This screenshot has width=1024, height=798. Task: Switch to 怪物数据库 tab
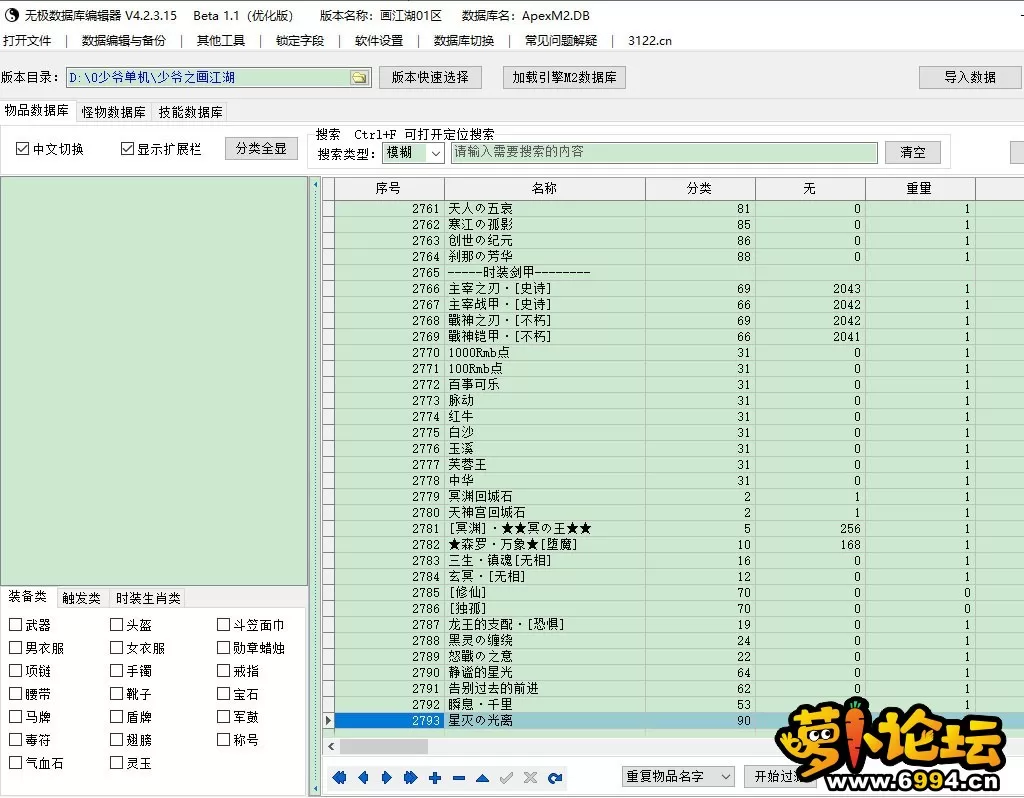(114, 112)
